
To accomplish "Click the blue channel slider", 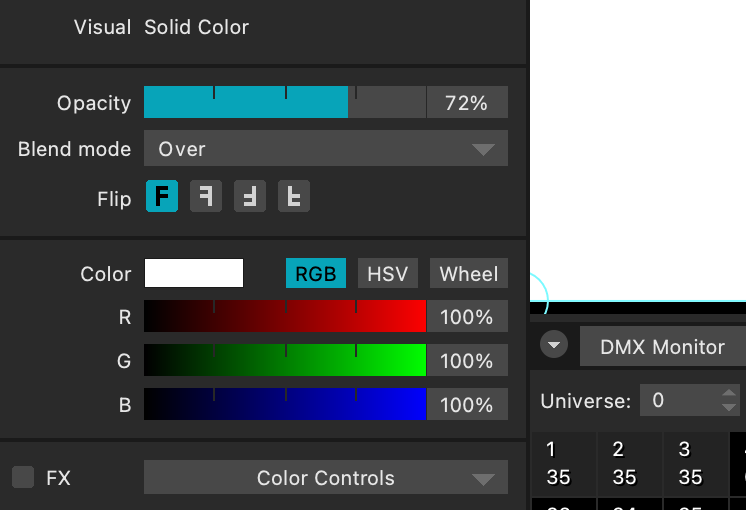I will [285, 405].
